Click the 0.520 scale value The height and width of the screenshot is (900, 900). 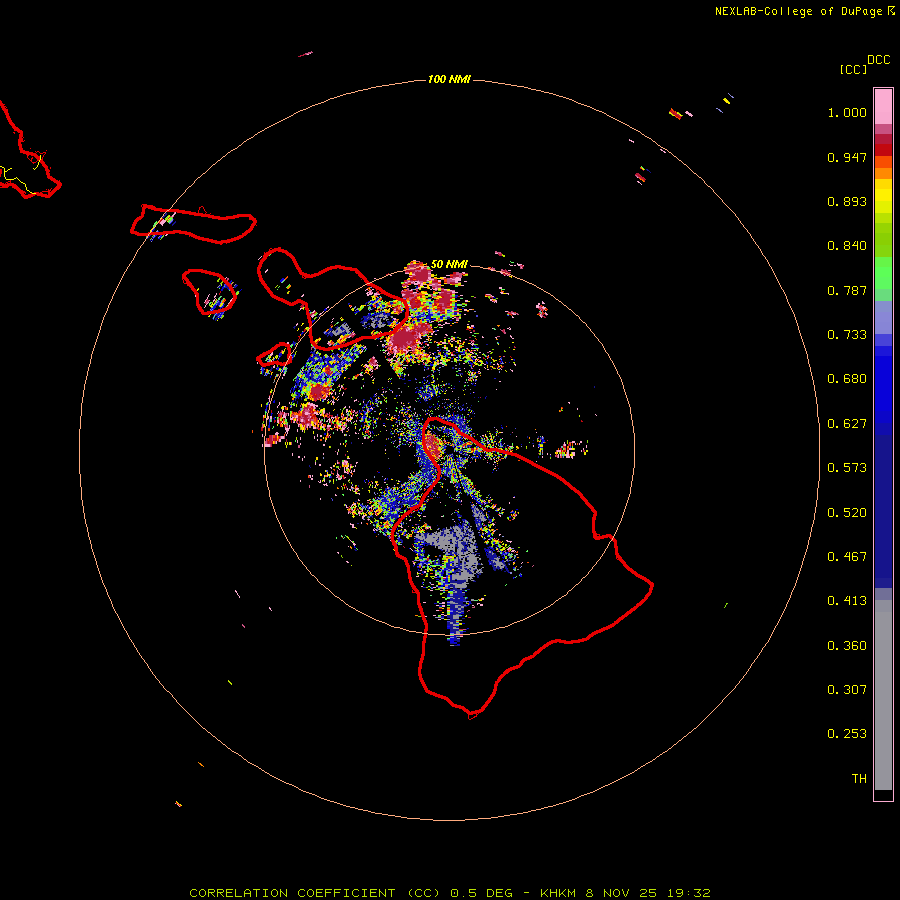click(x=847, y=513)
